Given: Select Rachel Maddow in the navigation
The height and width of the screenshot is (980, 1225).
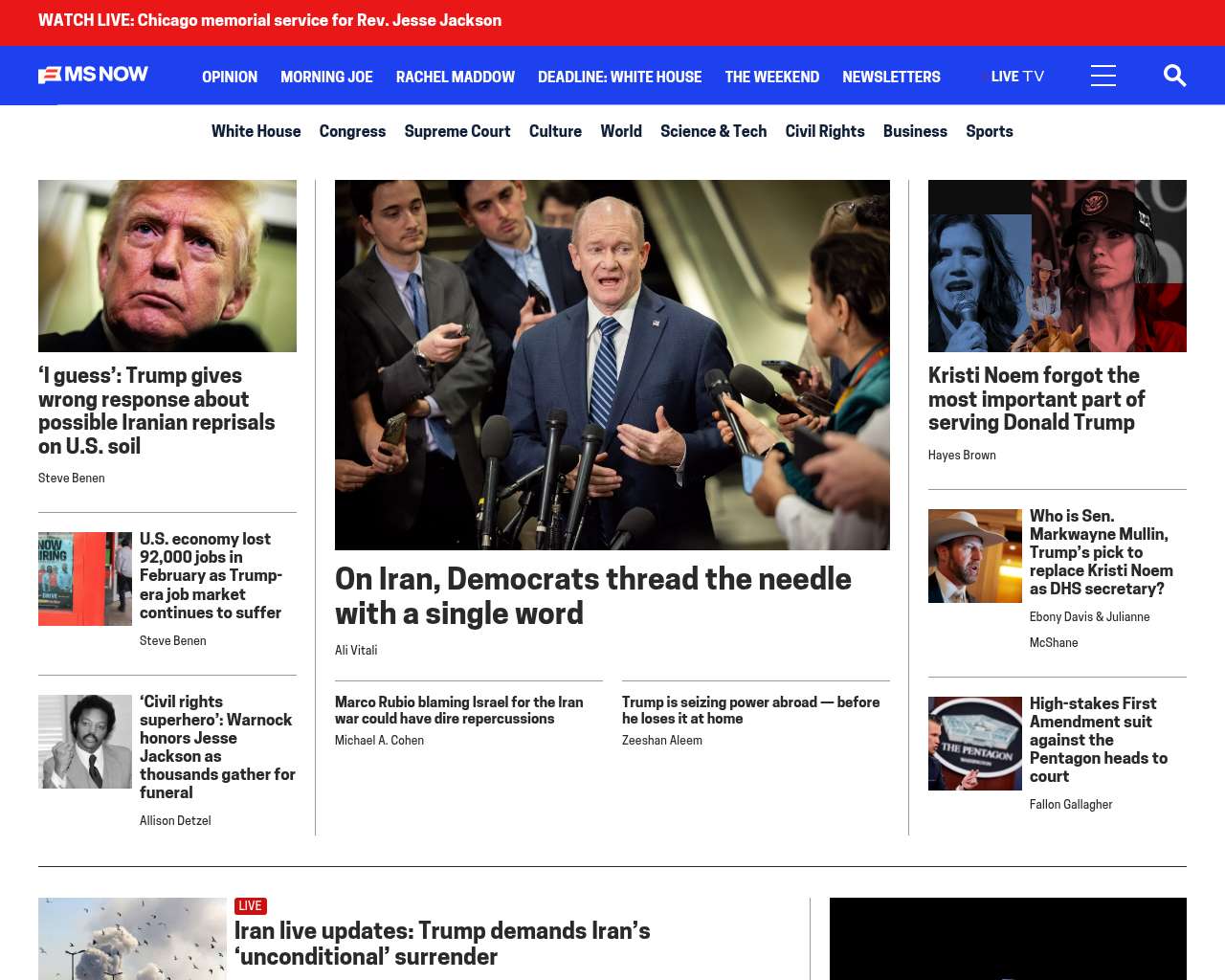Looking at the screenshot, I should [456, 77].
